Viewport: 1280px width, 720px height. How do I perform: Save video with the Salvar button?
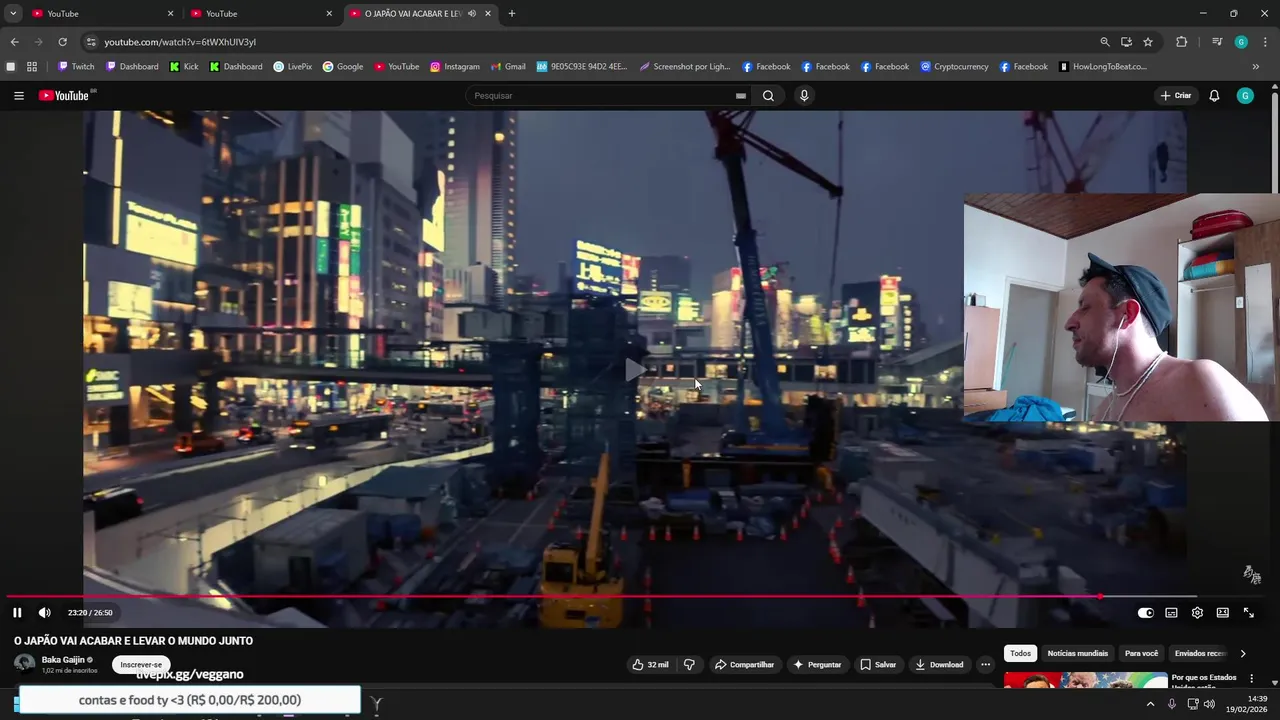[x=878, y=664]
